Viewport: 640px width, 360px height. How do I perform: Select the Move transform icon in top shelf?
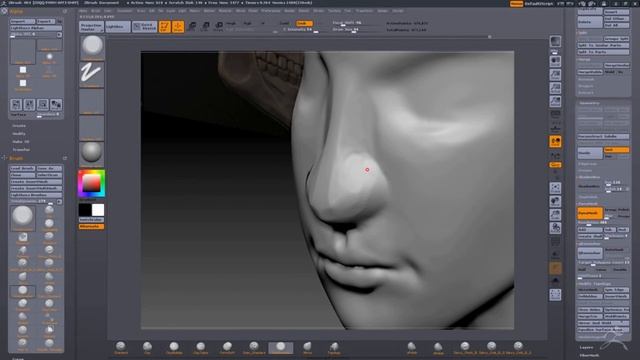pyautogui.click(x=192, y=27)
